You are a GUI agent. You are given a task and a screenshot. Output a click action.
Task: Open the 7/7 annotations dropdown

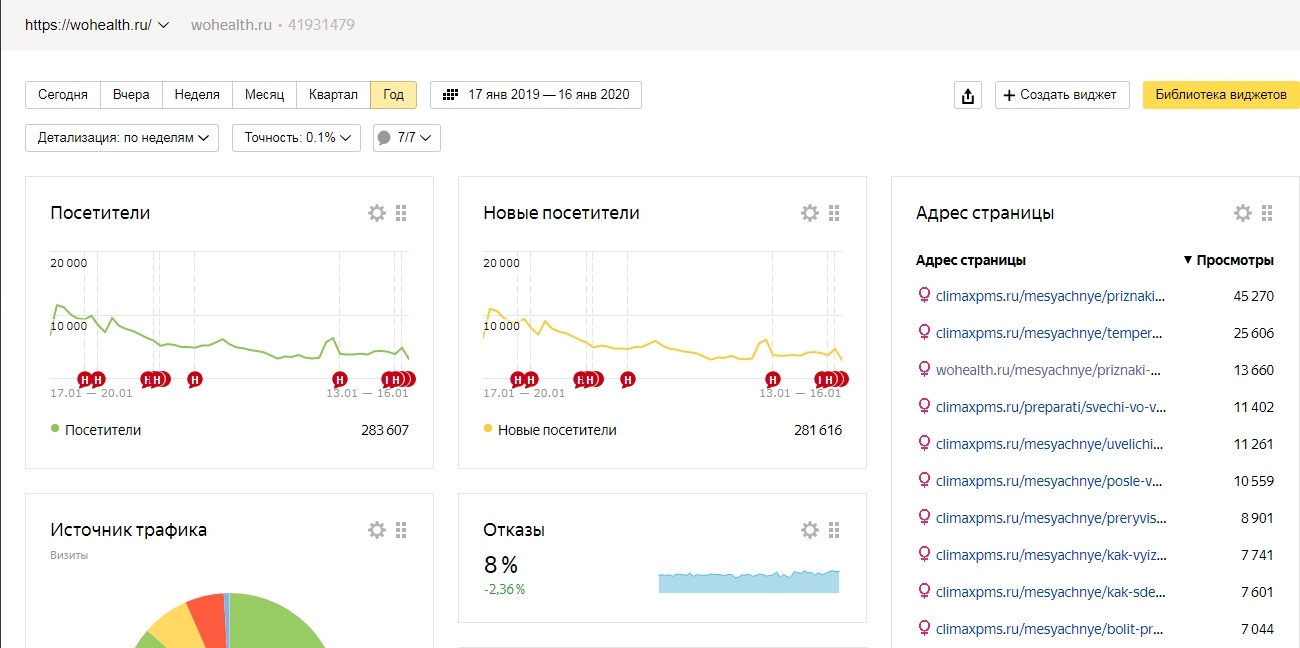[407, 138]
